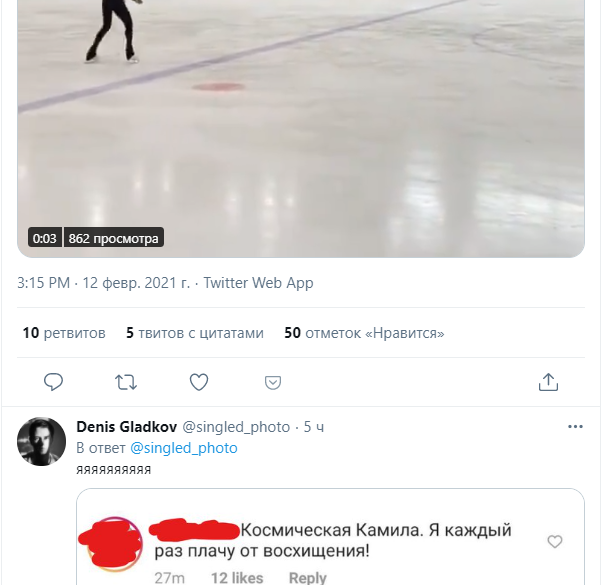Image resolution: width=606 pixels, height=585 pixels.
Task: Like the tweet with heart icon
Action: point(199,382)
